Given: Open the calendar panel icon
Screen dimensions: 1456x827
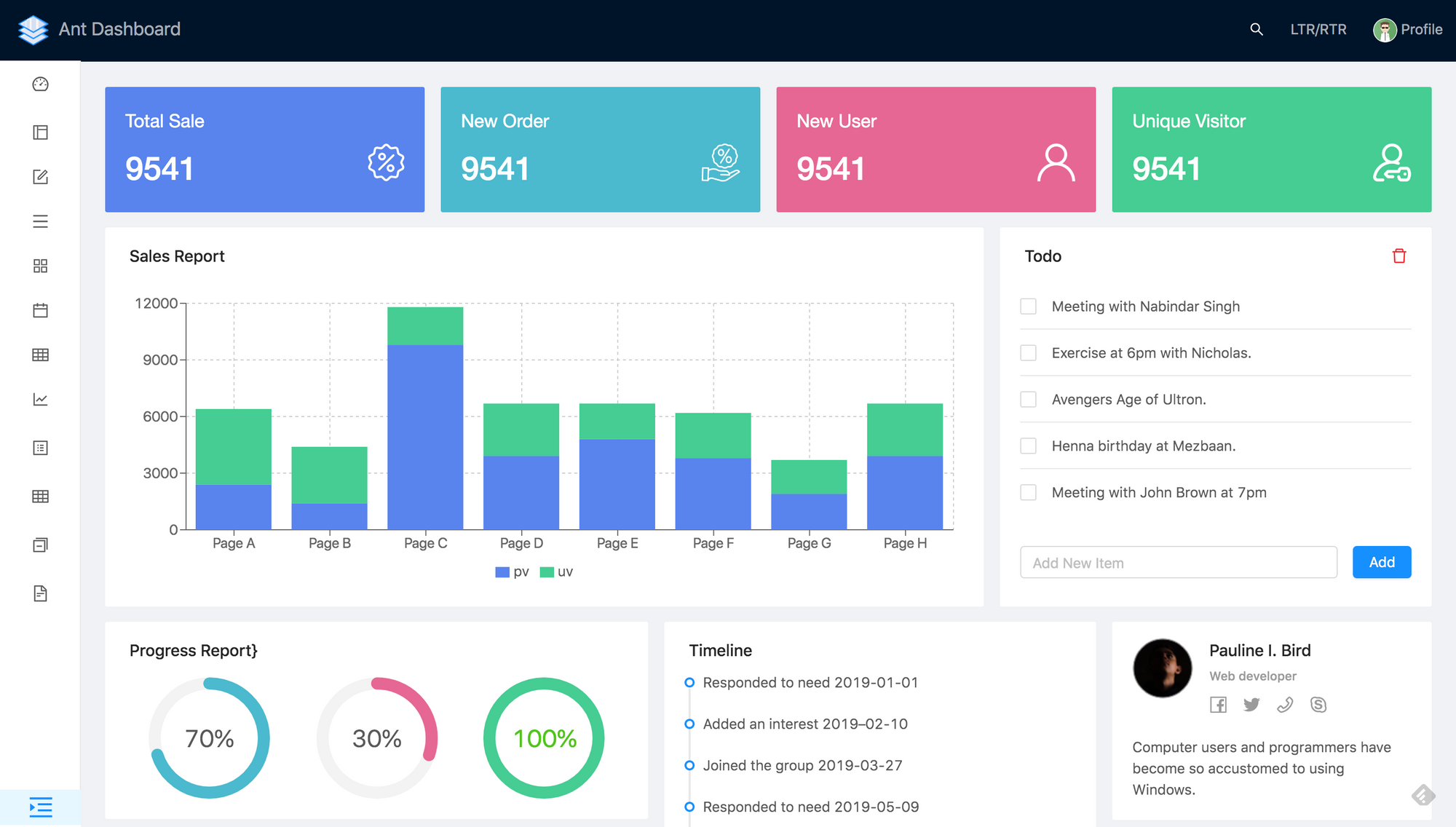Looking at the screenshot, I should tap(40, 310).
